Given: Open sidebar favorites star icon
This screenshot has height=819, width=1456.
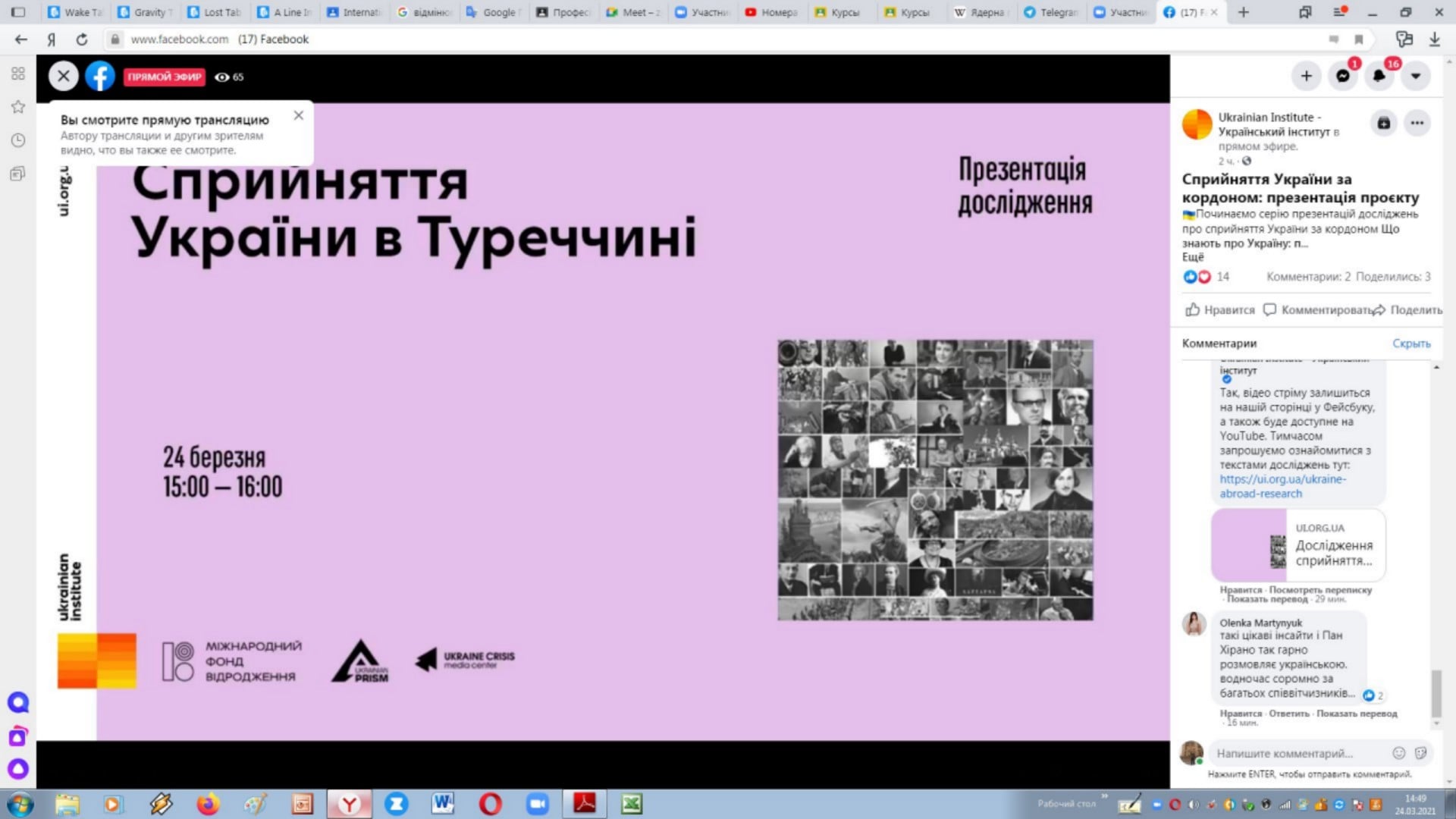Looking at the screenshot, I should pos(18,107).
